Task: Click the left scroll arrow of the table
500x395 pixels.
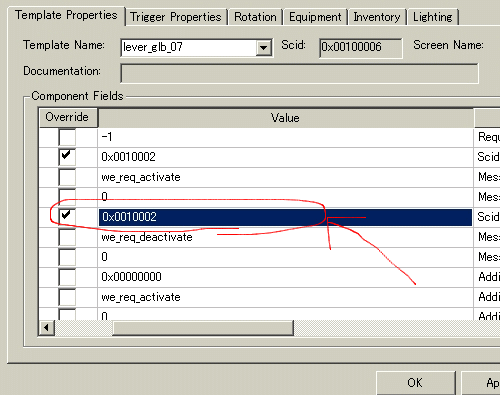Action: point(47,328)
